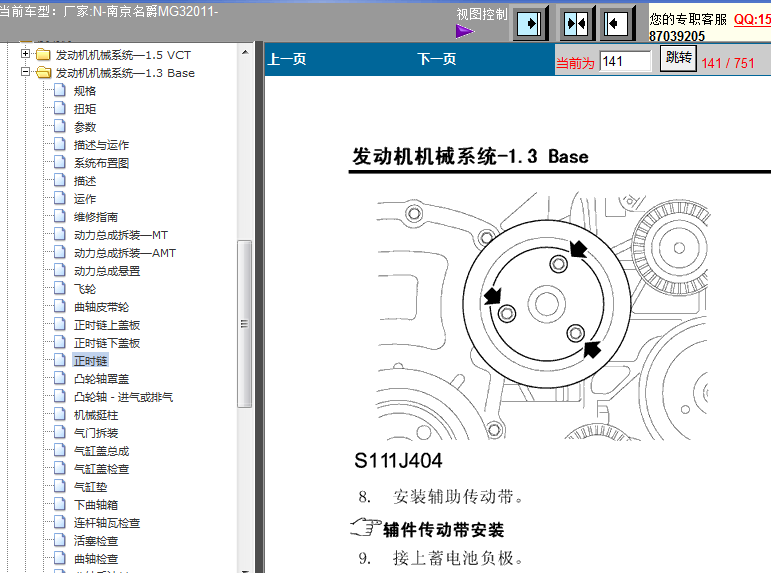This screenshot has height=573, width=771.
Task: Go to previous page via 上一页
Action: point(287,59)
